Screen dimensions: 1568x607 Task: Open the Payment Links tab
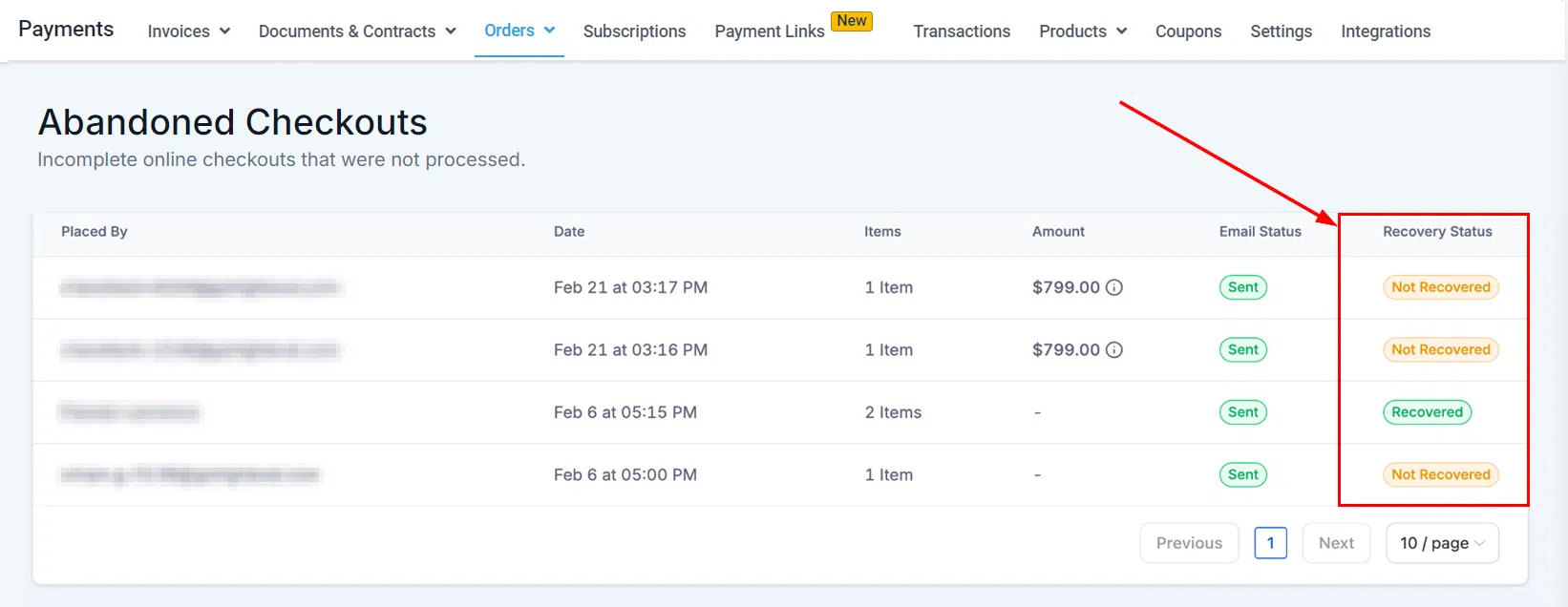click(769, 31)
